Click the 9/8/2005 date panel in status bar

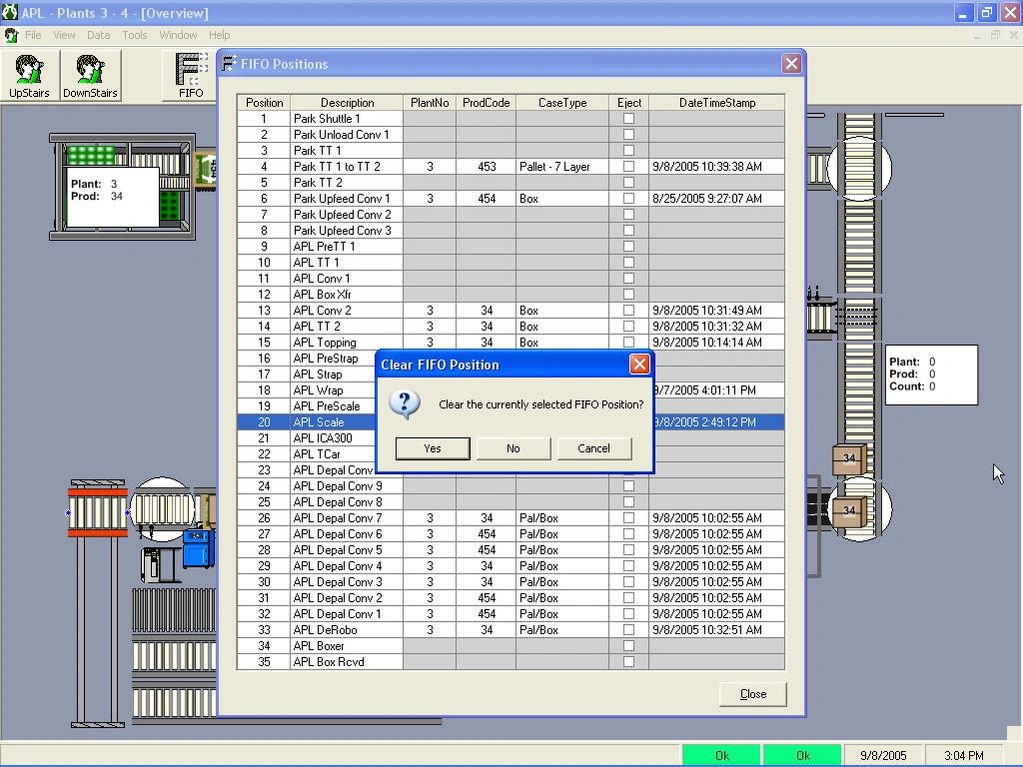(x=883, y=755)
